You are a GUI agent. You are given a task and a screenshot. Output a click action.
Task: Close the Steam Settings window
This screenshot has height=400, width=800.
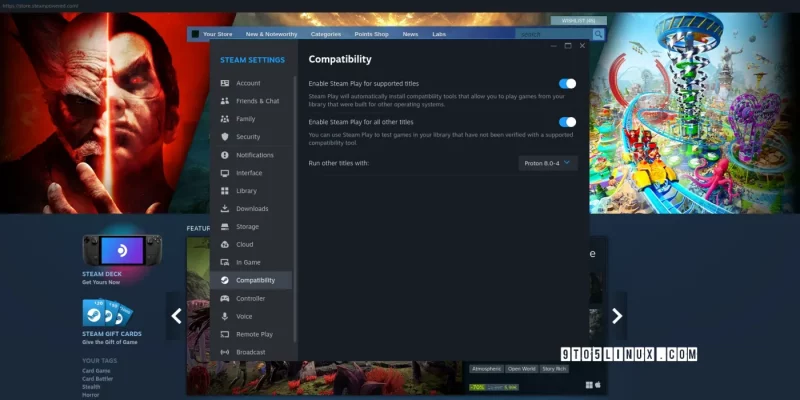click(582, 46)
